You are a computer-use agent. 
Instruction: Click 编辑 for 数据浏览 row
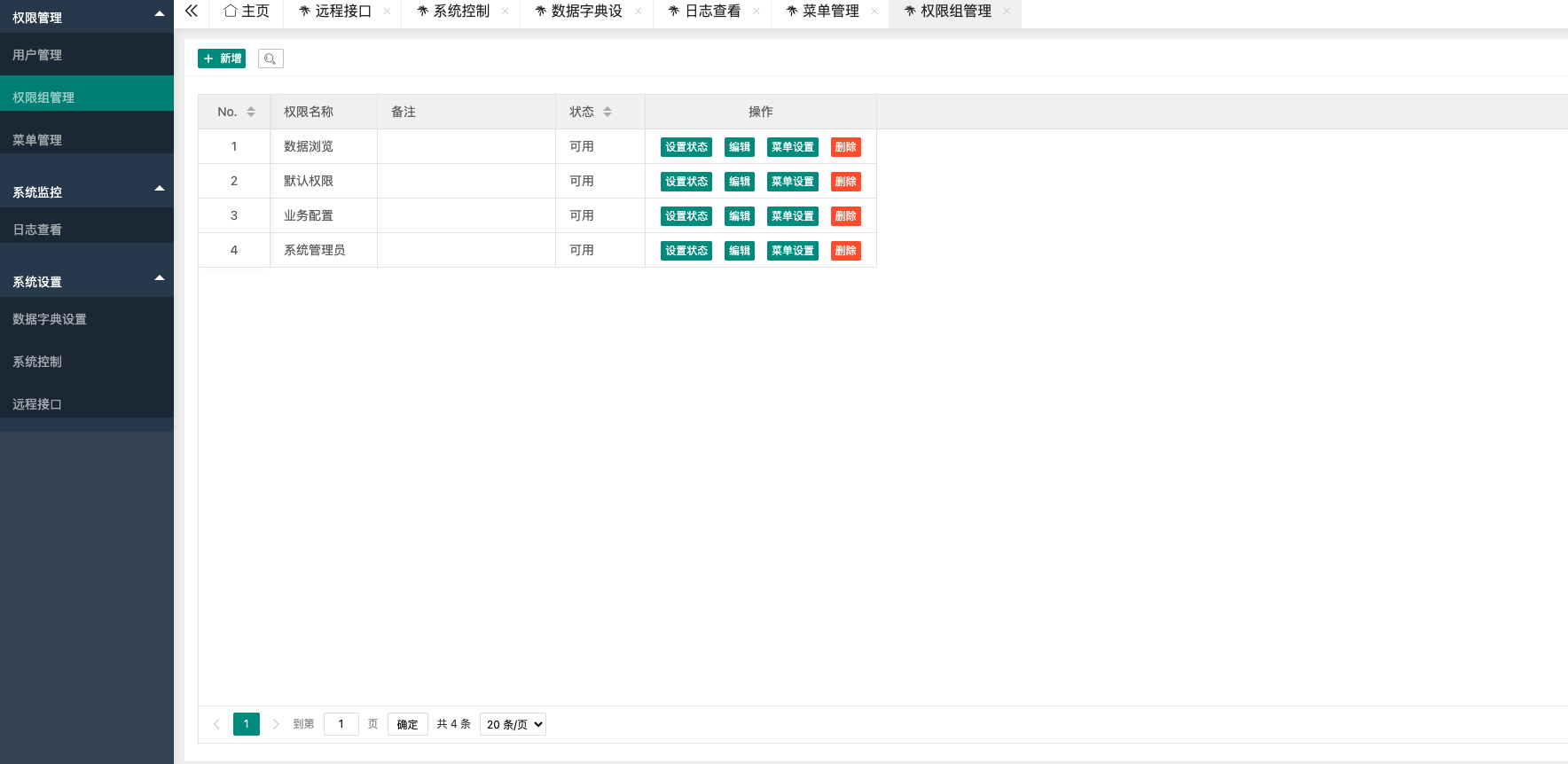[x=740, y=147]
